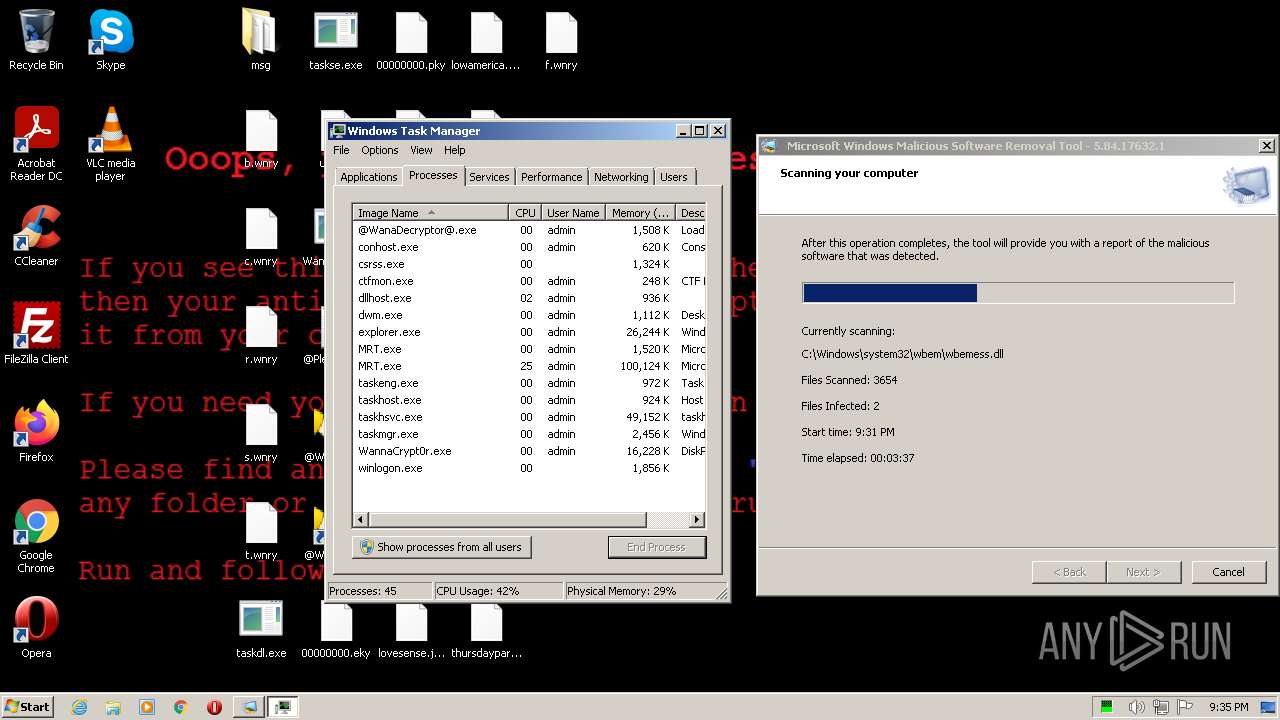Launch VLC media player shortcut
The height and width of the screenshot is (720, 1280).
(x=110, y=144)
